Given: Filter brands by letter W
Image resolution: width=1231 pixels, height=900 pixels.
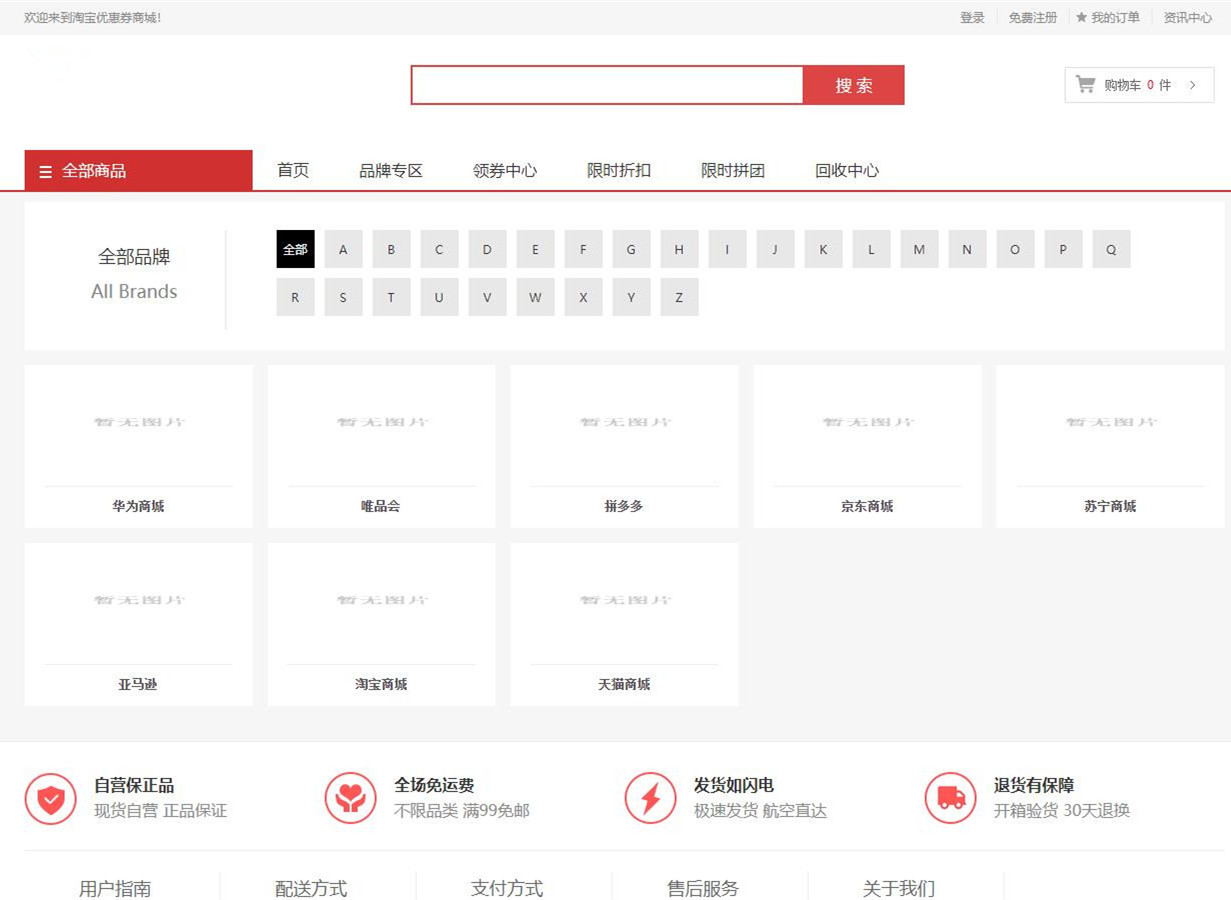Looking at the screenshot, I should point(535,297).
